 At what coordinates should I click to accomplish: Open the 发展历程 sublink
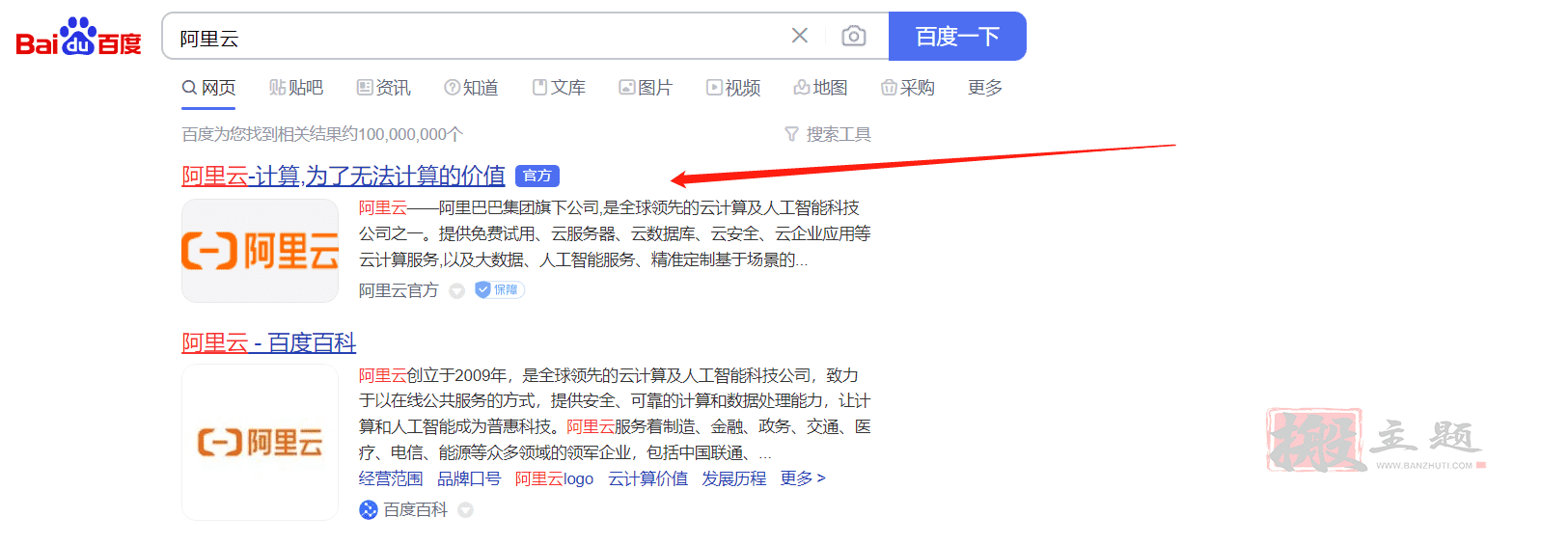click(733, 478)
